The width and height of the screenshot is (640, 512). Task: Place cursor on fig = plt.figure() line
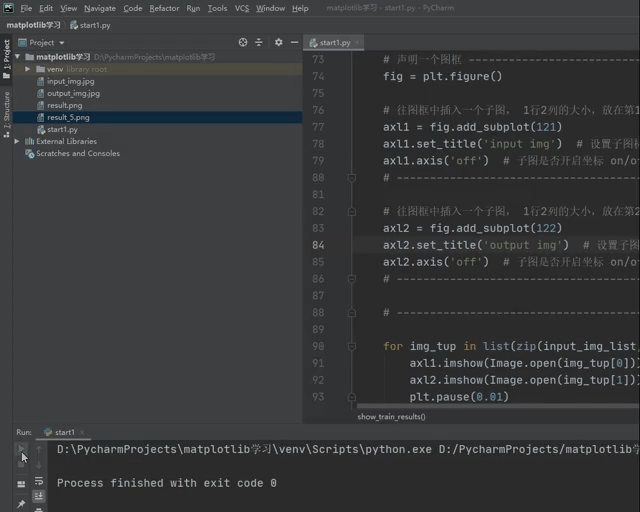coord(442,76)
